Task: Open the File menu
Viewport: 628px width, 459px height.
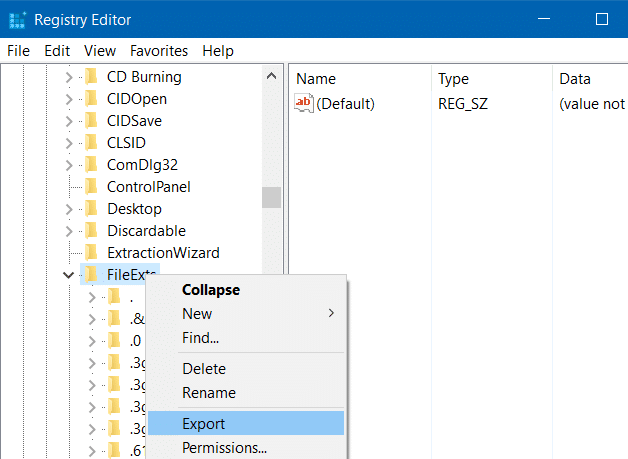Action: (18, 51)
